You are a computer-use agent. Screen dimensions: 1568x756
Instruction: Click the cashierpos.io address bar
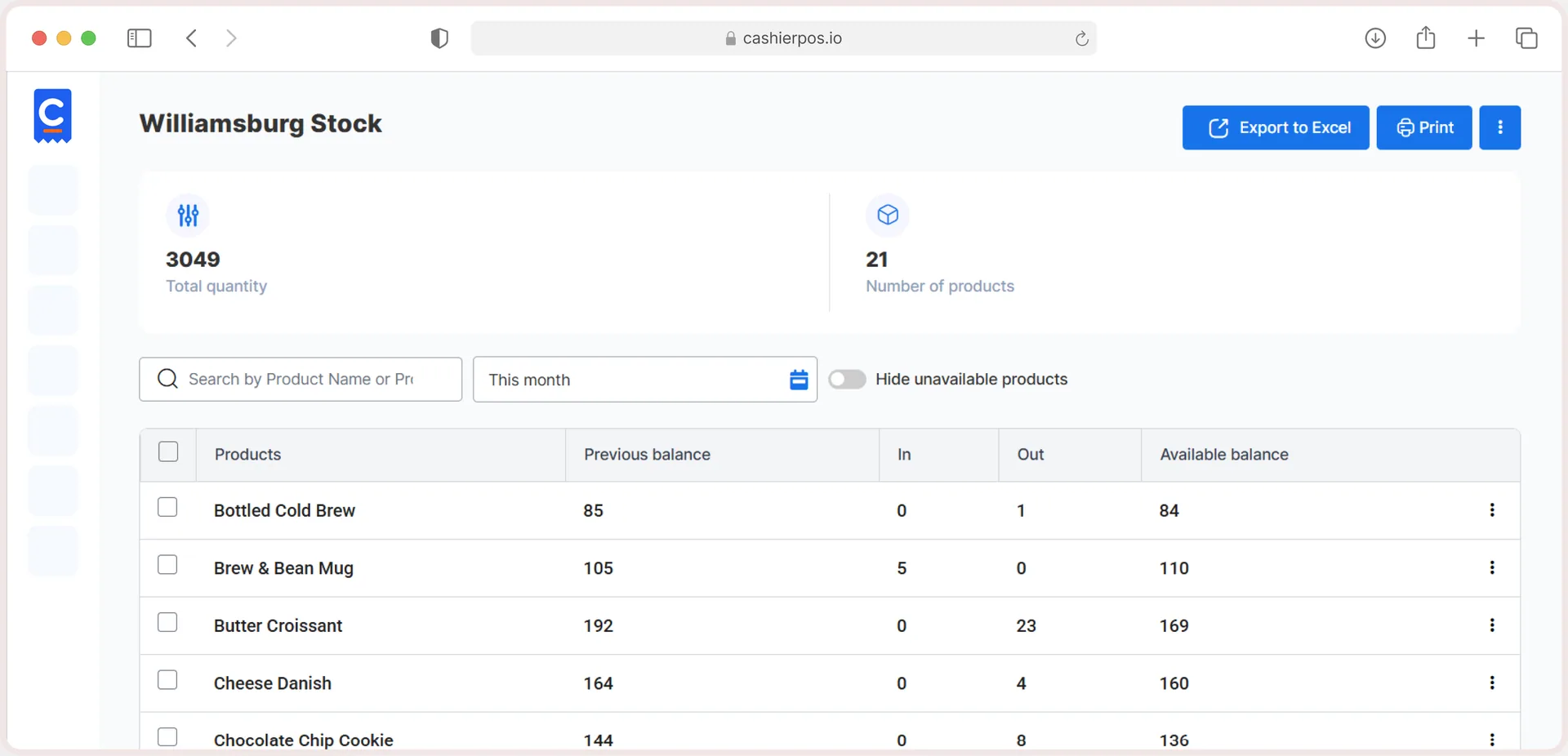[x=784, y=38]
